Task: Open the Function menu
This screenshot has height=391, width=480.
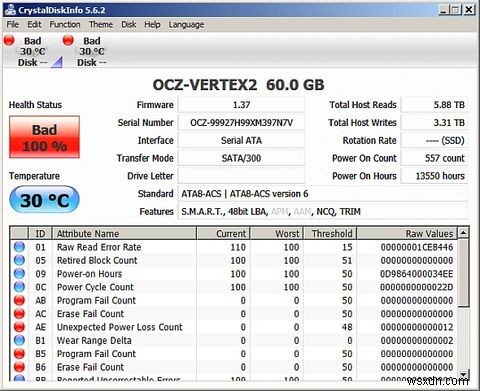Action: (65, 24)
